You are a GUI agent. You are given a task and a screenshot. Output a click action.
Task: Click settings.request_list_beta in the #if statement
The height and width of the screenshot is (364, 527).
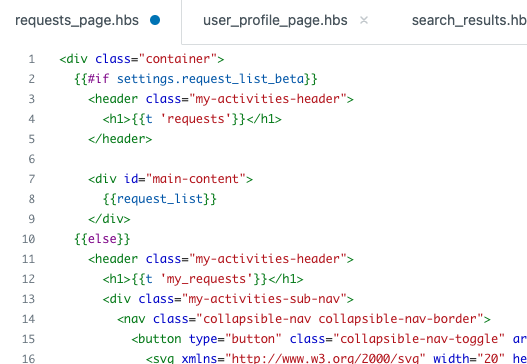210,79
